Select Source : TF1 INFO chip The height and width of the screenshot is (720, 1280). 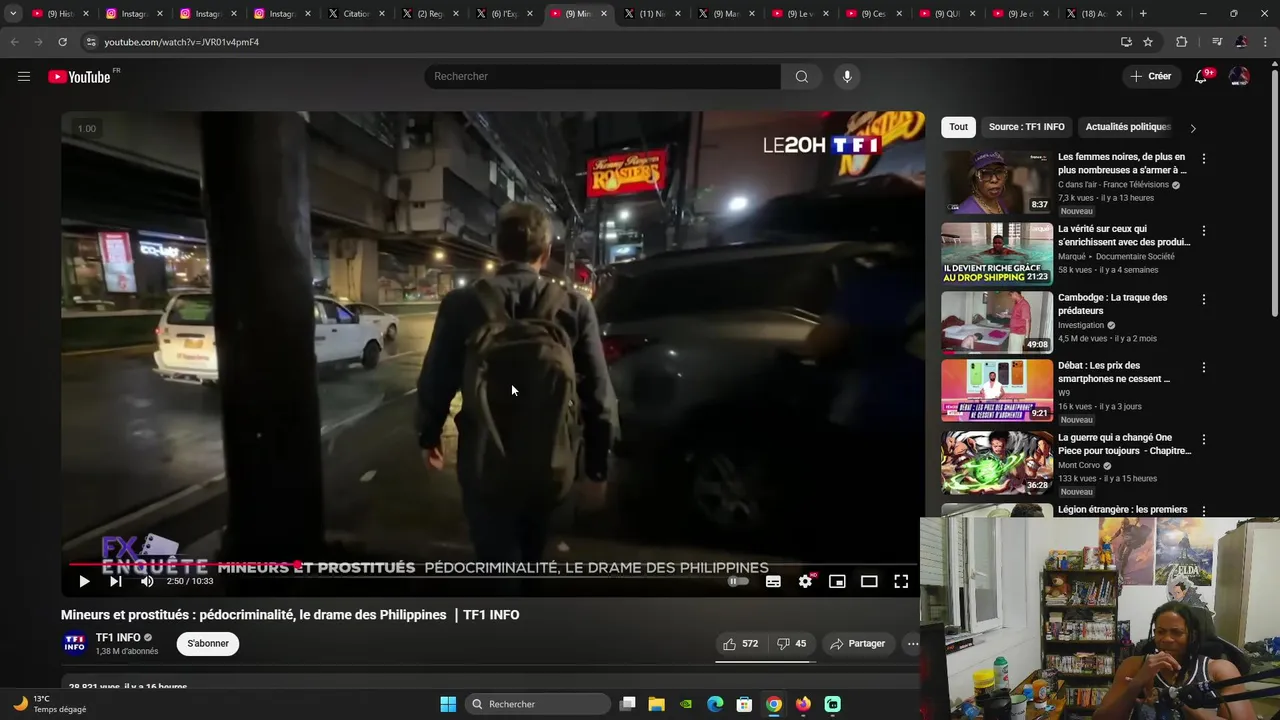1026,127
